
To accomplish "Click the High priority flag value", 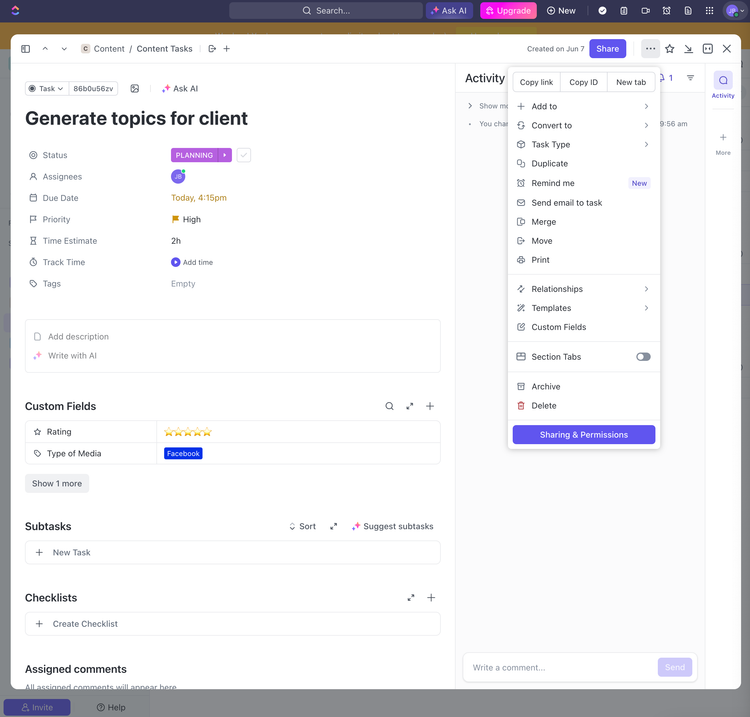I will pyautogui.click(x=186, y=220).
